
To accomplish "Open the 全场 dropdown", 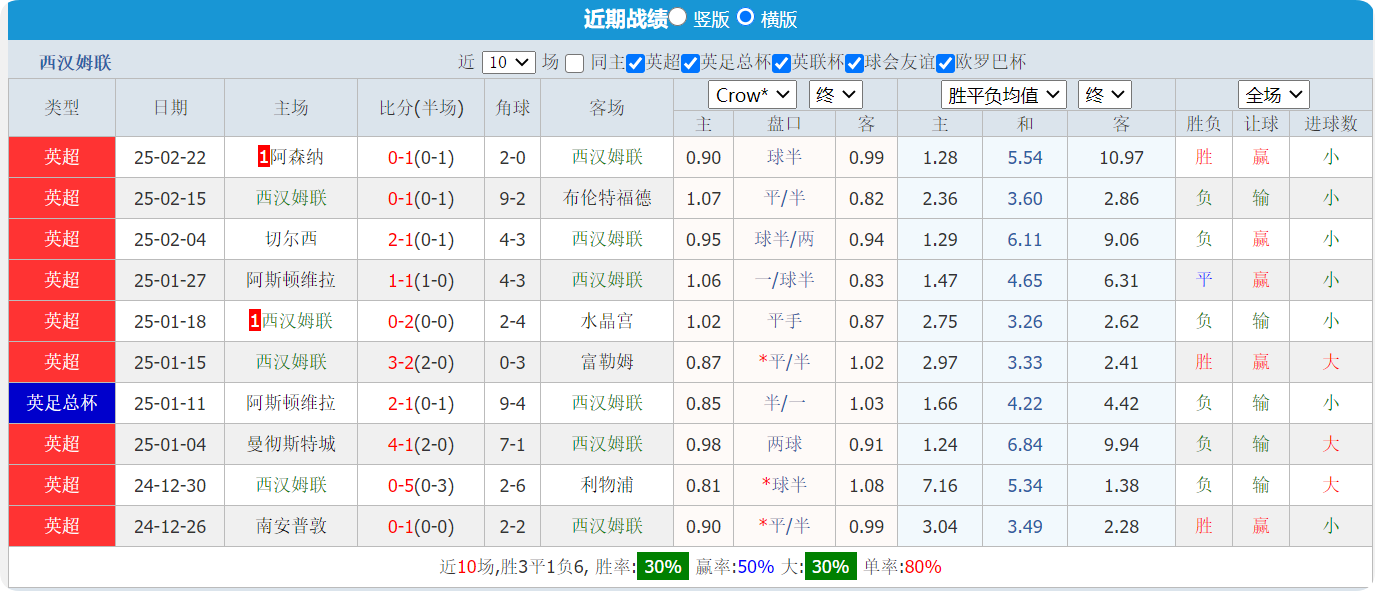I will click(x=1272, y=94).
